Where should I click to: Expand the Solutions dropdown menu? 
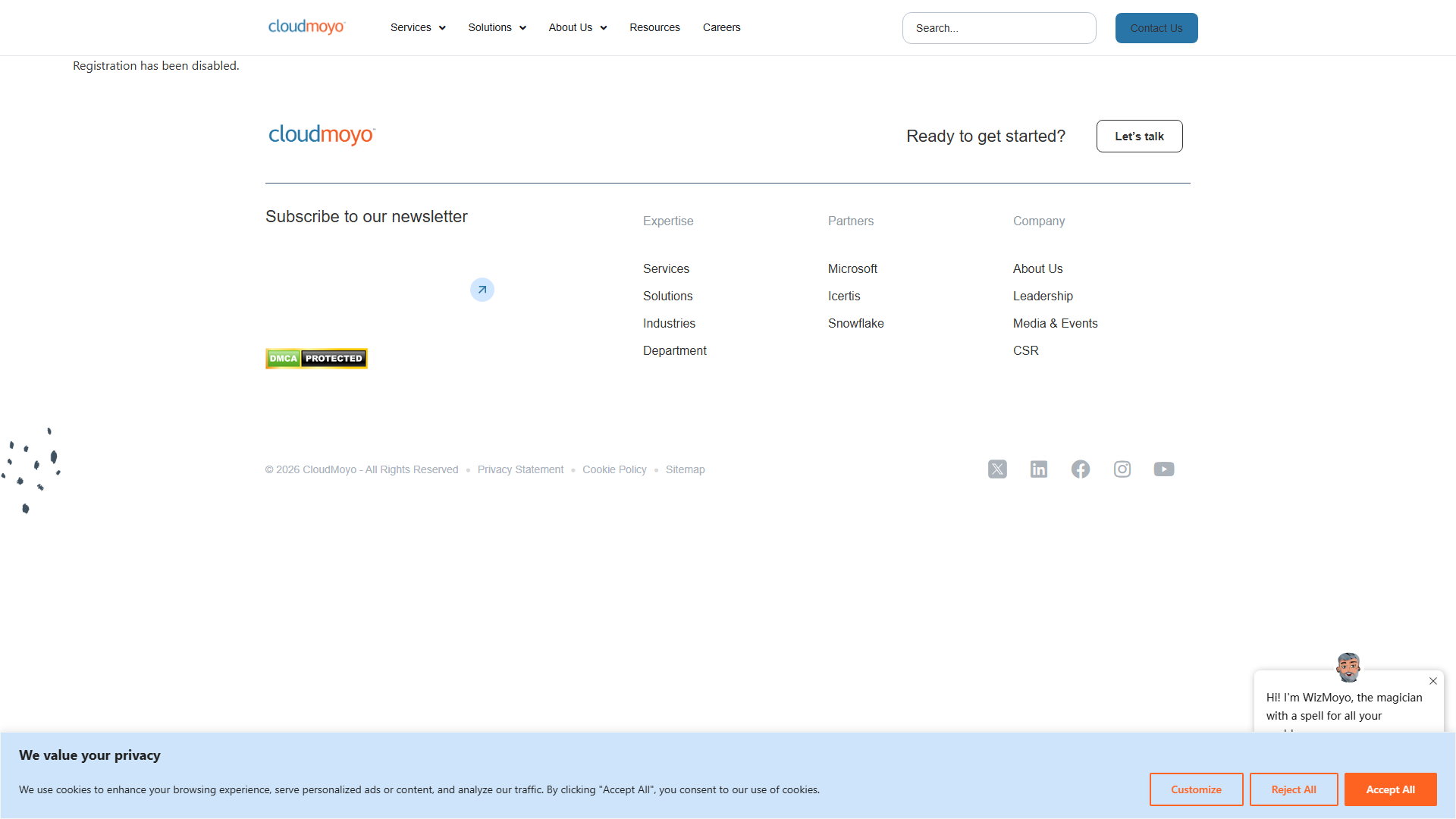[x=497, y=28]
